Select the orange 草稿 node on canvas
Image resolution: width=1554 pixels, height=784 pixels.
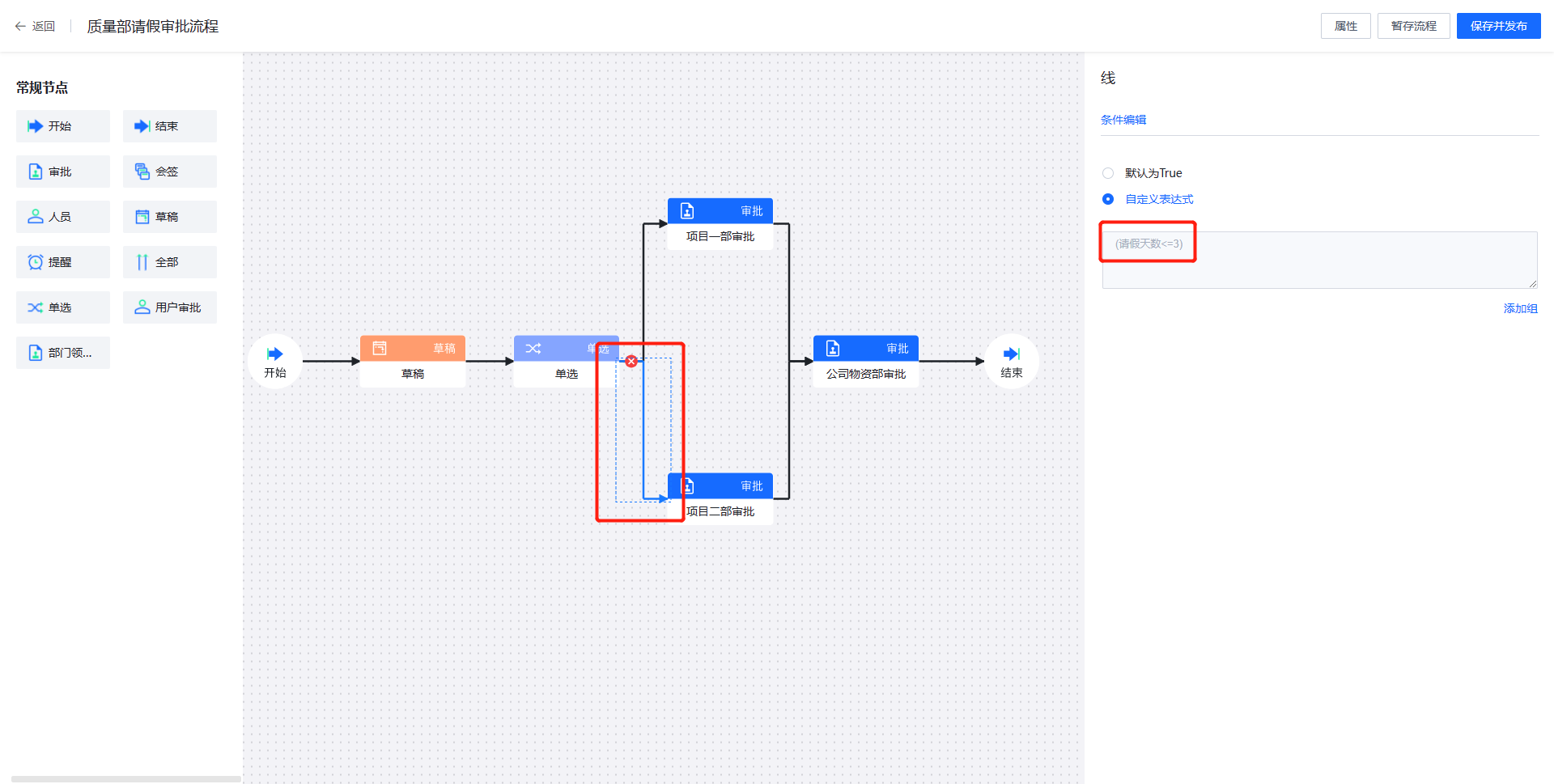click(x=413, y=362)
